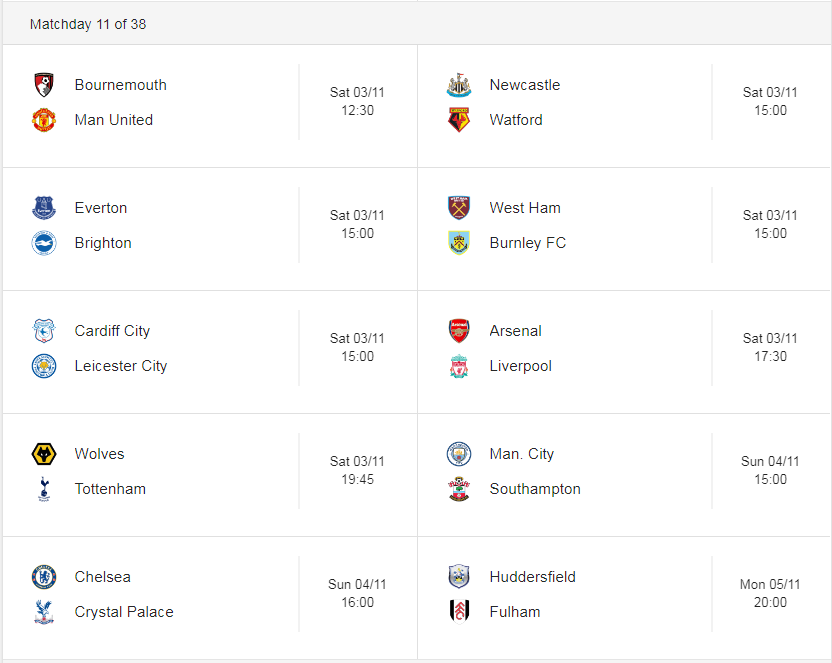Click the Watford club crest
Screen dimensions: 832x663
tap(459, 120)
